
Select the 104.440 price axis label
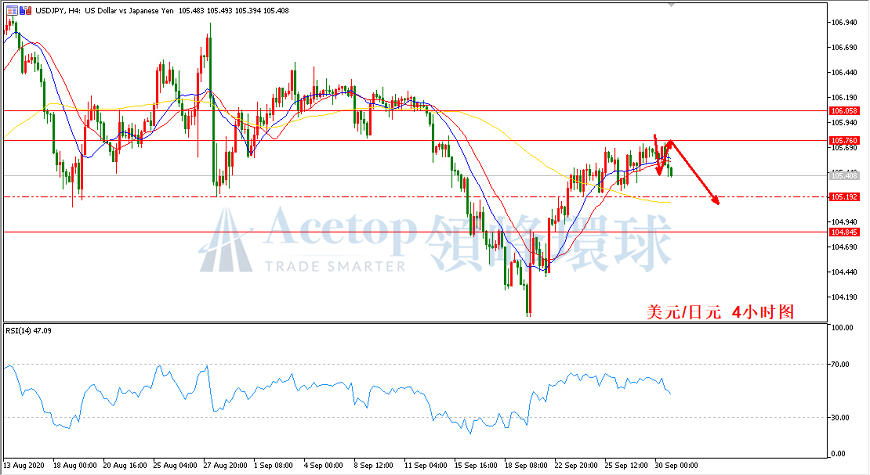click(844, 272)
